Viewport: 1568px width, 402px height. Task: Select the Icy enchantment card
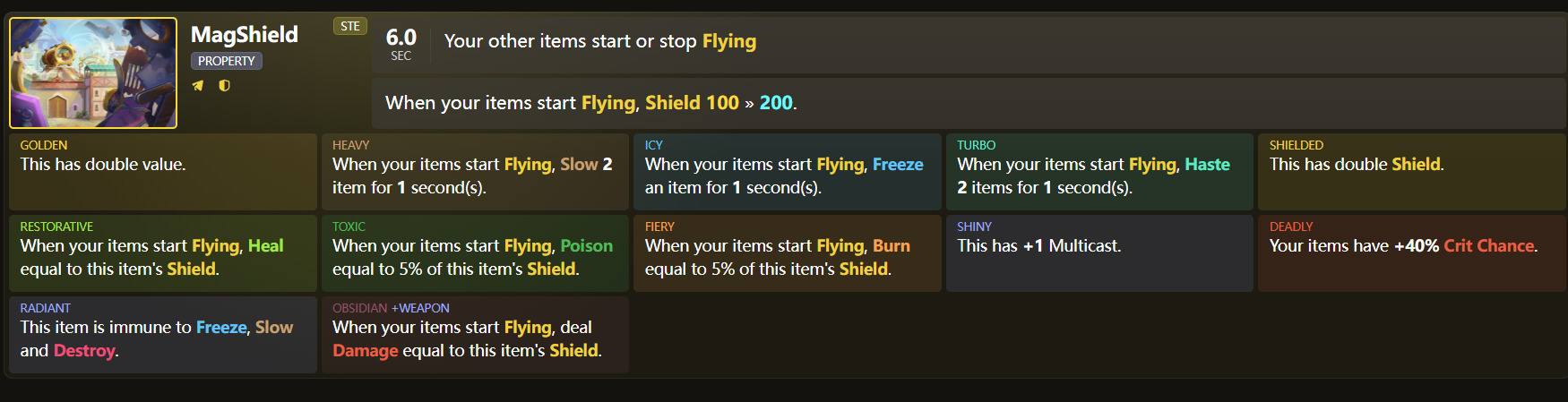[787, 171]
